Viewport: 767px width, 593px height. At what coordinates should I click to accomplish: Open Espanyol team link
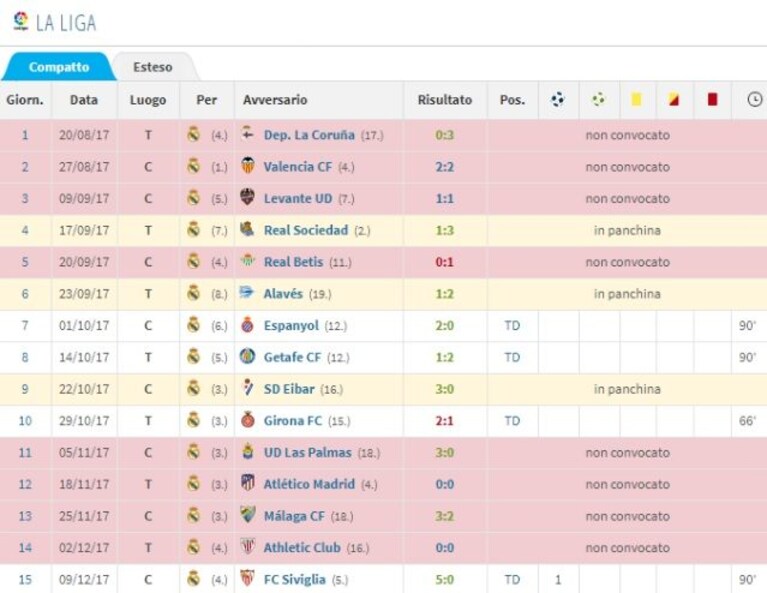(291, 326)
